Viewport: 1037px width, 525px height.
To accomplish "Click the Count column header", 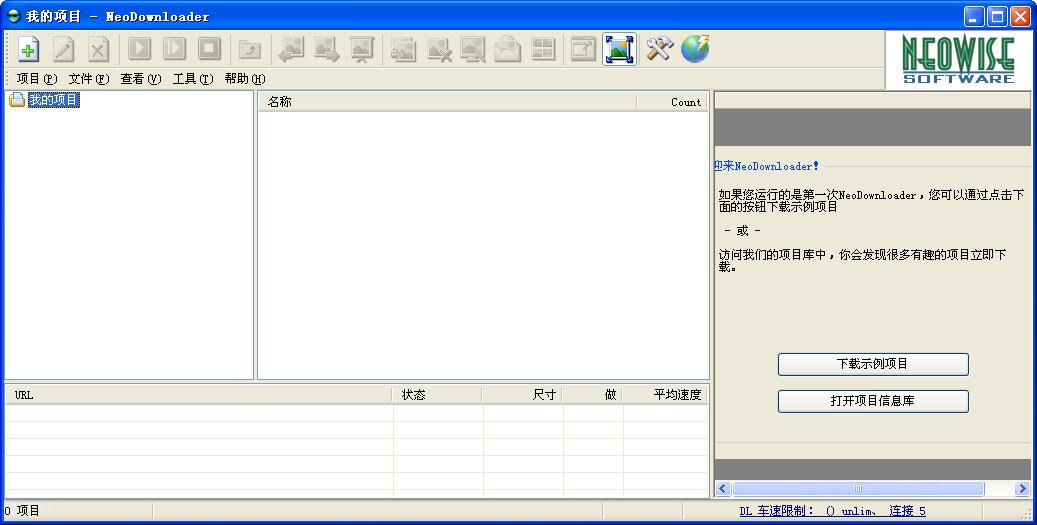I will [x=672, y=102].
